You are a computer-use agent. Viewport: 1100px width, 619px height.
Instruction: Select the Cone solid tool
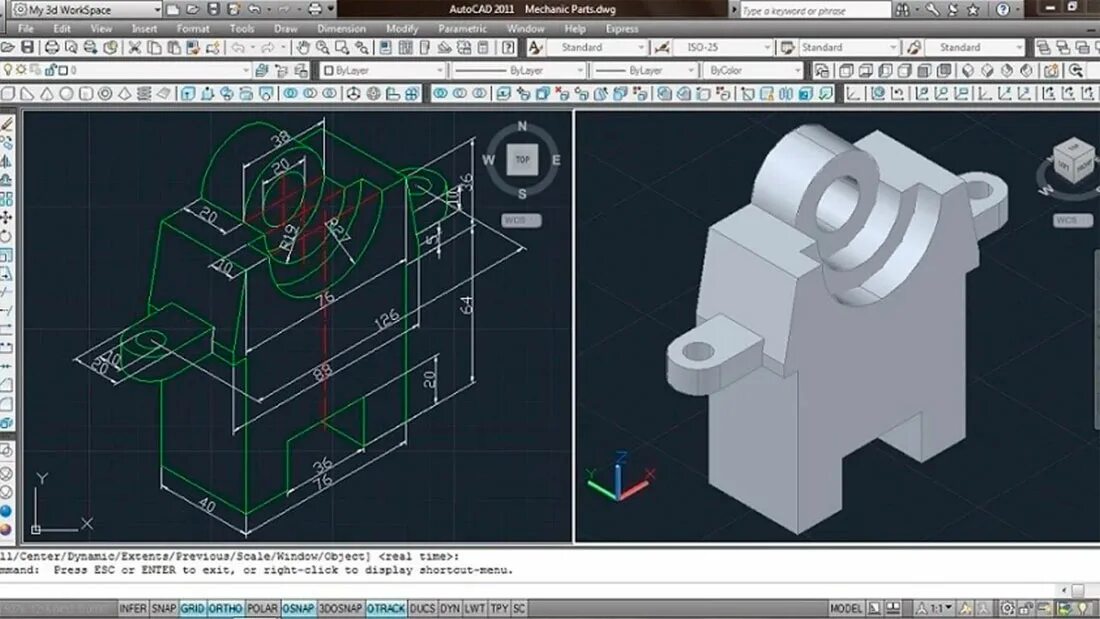pyautogui.click(x=47, y=93)
